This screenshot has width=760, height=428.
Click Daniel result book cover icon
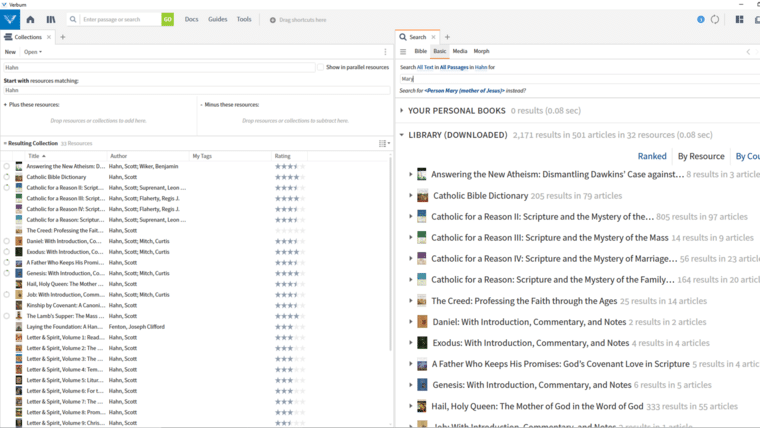coord(422,322)
